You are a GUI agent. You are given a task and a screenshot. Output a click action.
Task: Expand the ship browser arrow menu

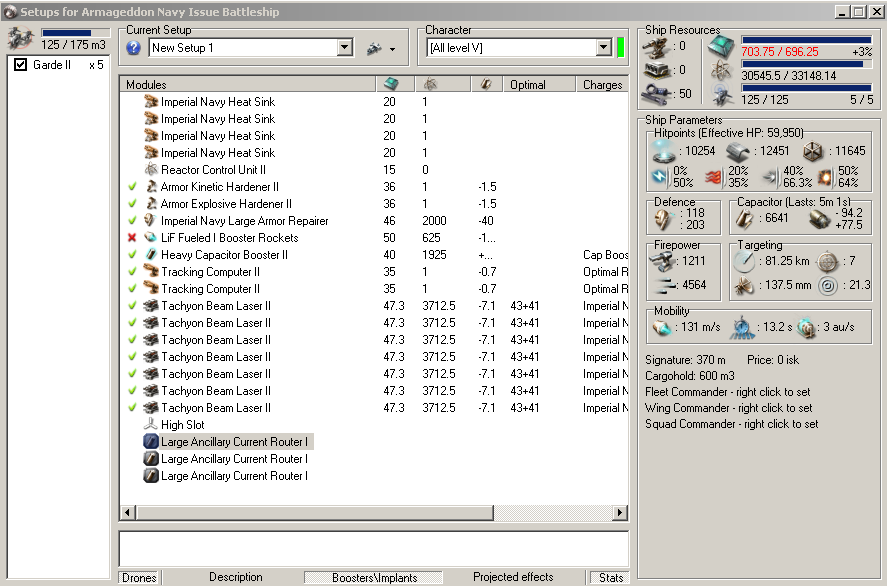tap(392, 49)
